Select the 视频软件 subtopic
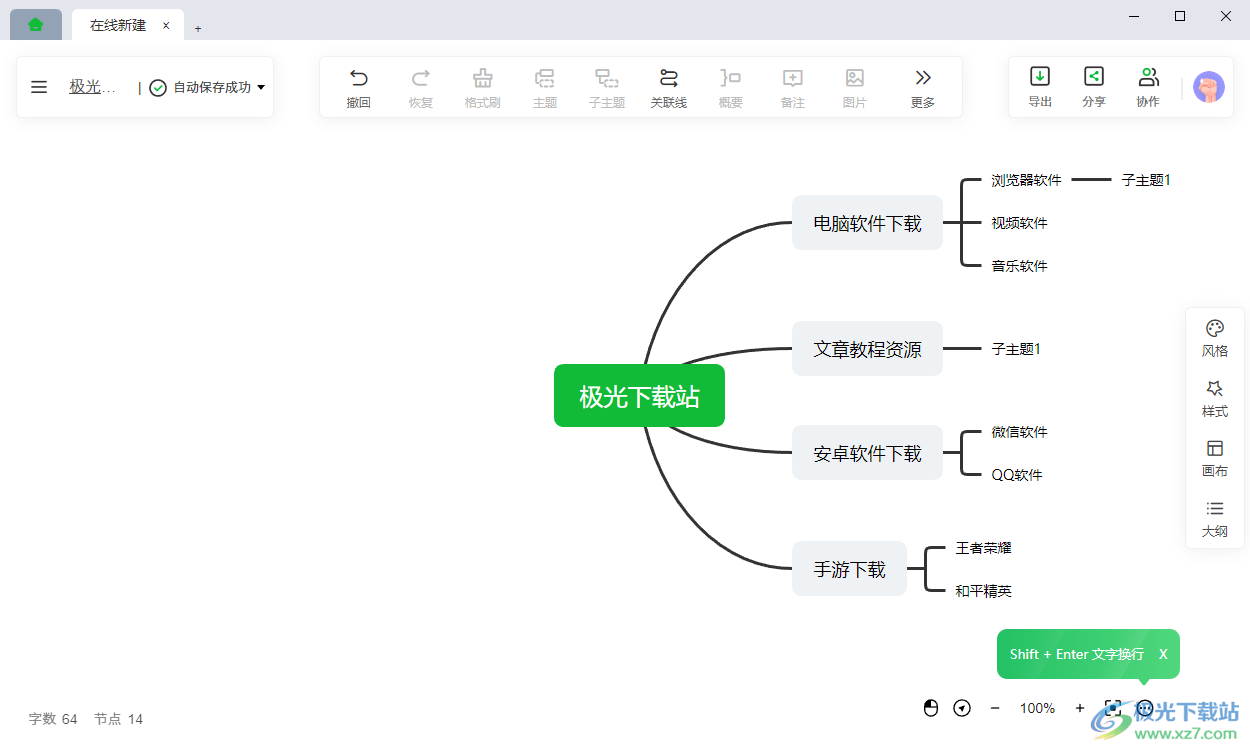Viewport: 1250px width, 750px height. (1019, 223)
